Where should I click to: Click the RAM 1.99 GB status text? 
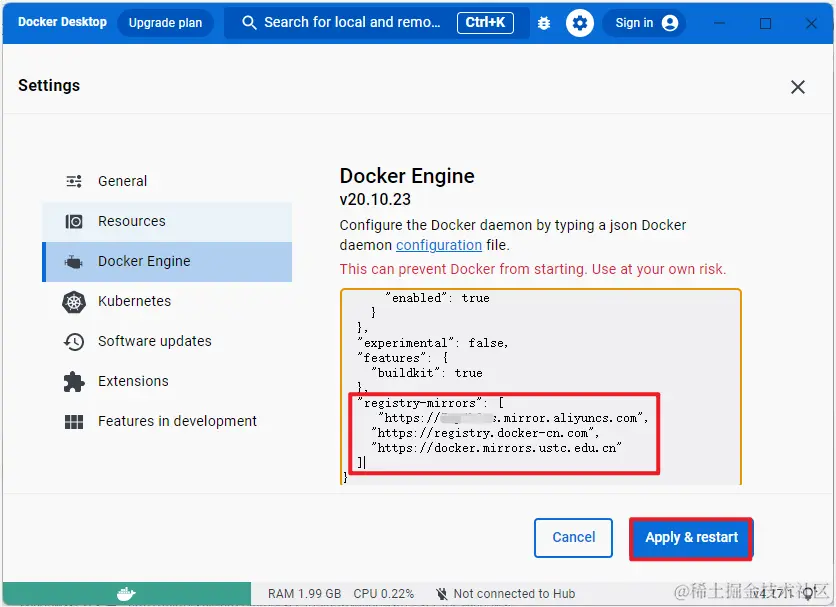click(x=304, y=594)
